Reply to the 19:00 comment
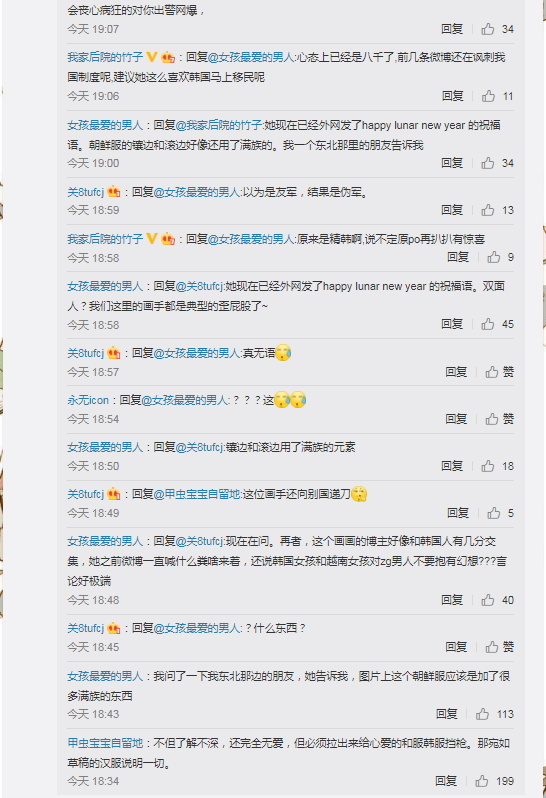Viewport: 546px width, 798px height. coord(452,163)
